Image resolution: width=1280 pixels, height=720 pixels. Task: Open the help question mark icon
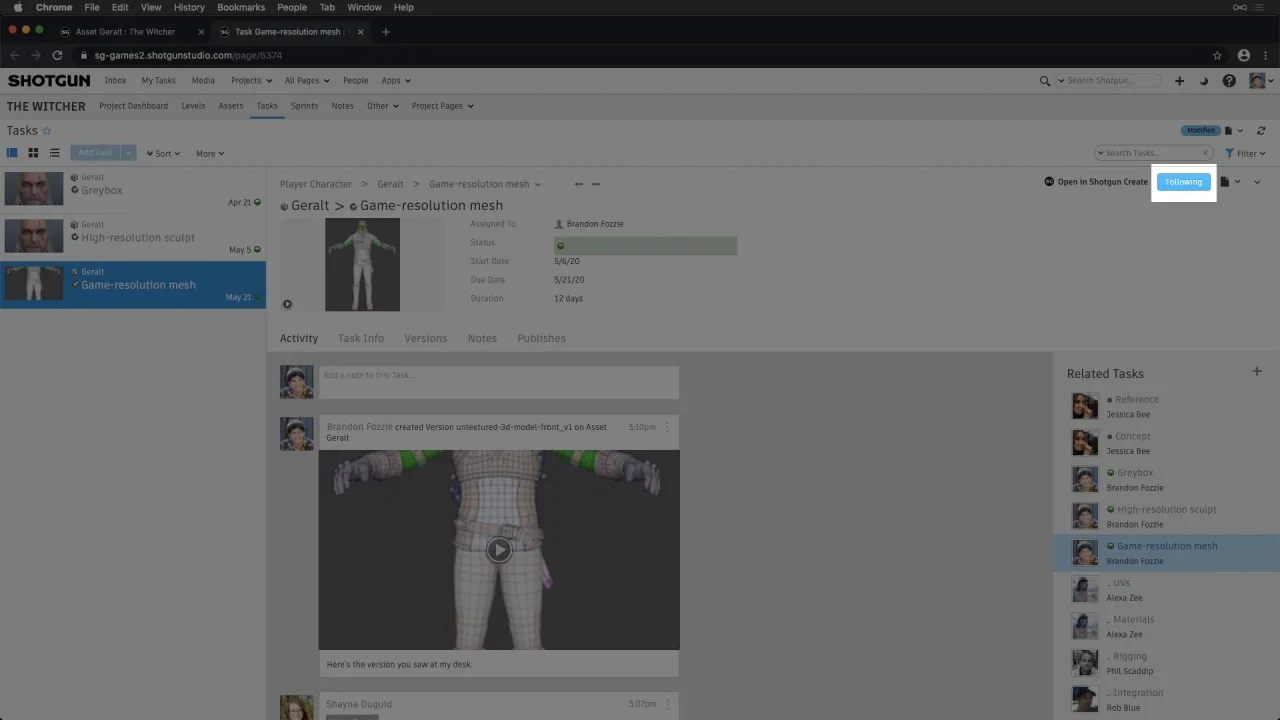point(1229,81)
